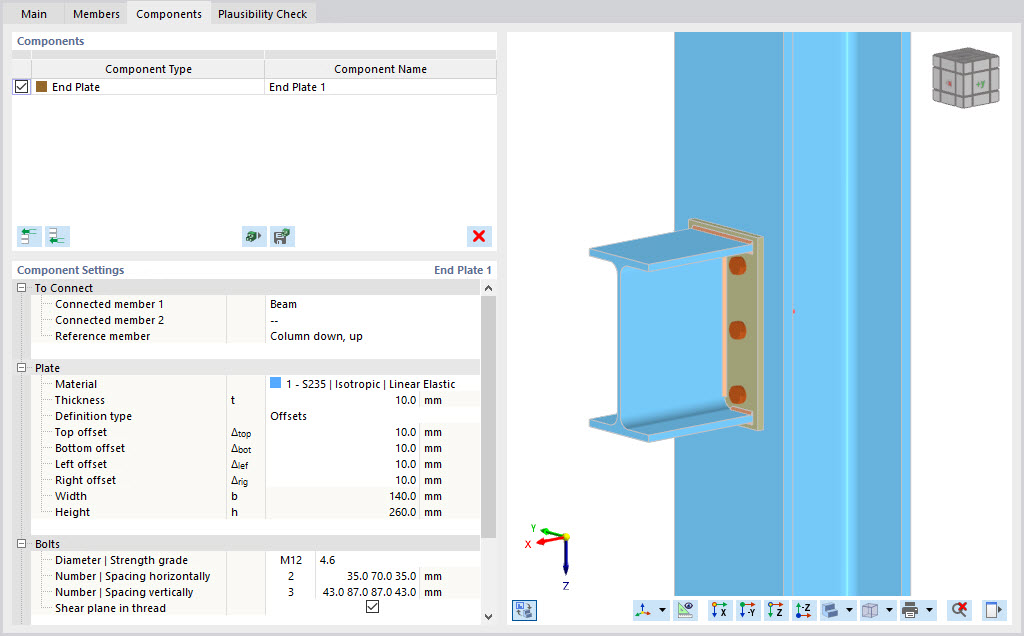The height and width of the screenshot is (636, 1024).
Task: Open the dimensions visibility tool
Action: tap(685, 610)
